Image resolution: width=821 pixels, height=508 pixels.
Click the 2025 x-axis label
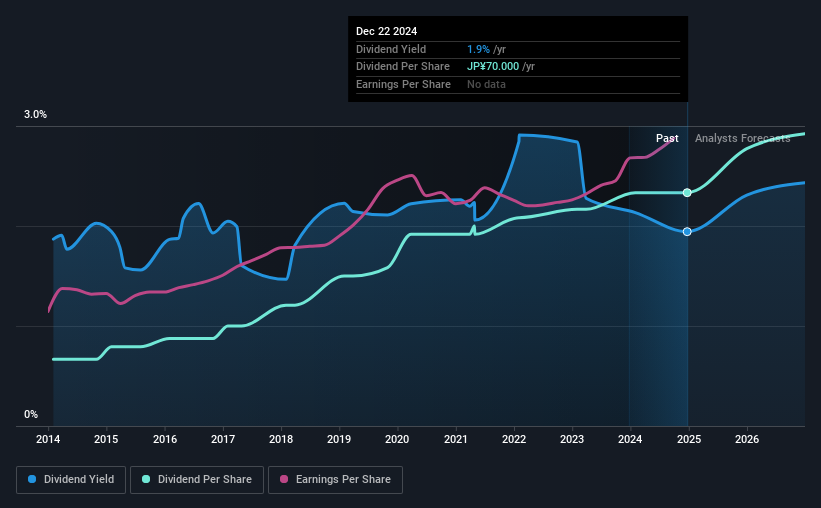(689, 439)
